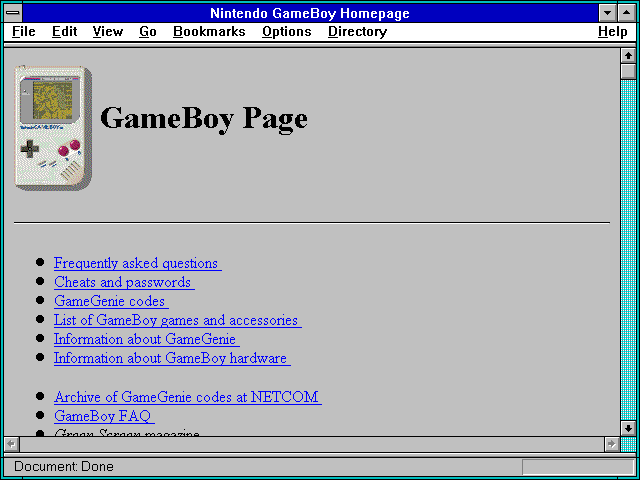
Task: Click the horizontal scrollbar track
Action: coord(311,444)
